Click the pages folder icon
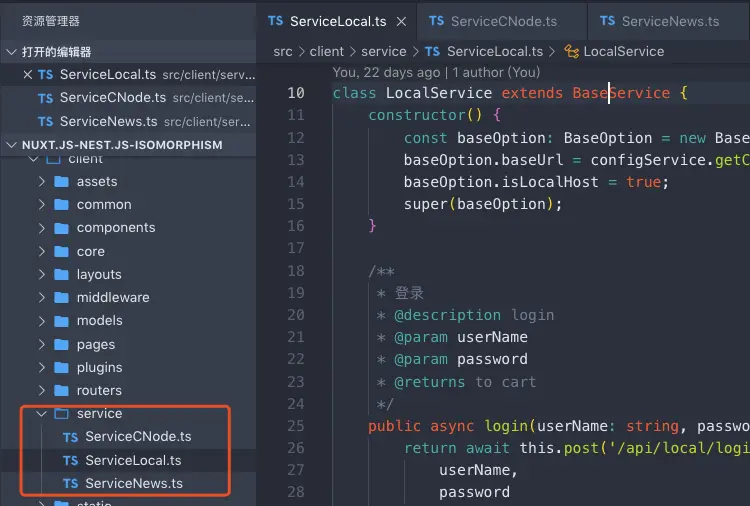This screenshot has height=506, width=750. pyautogui.click(x=61, y=344)
